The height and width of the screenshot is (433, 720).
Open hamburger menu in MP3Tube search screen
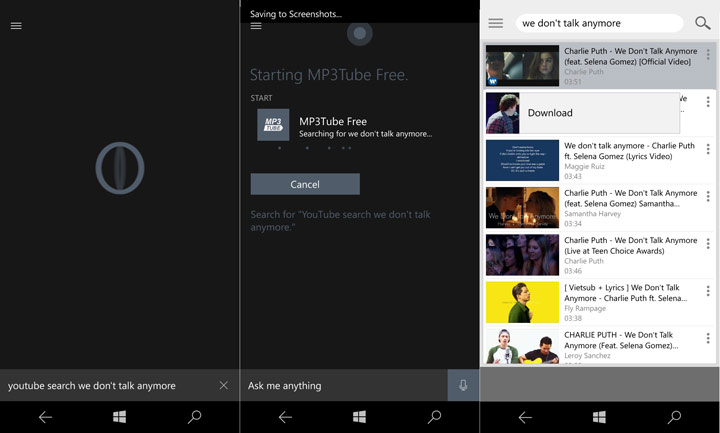point(495,23)
